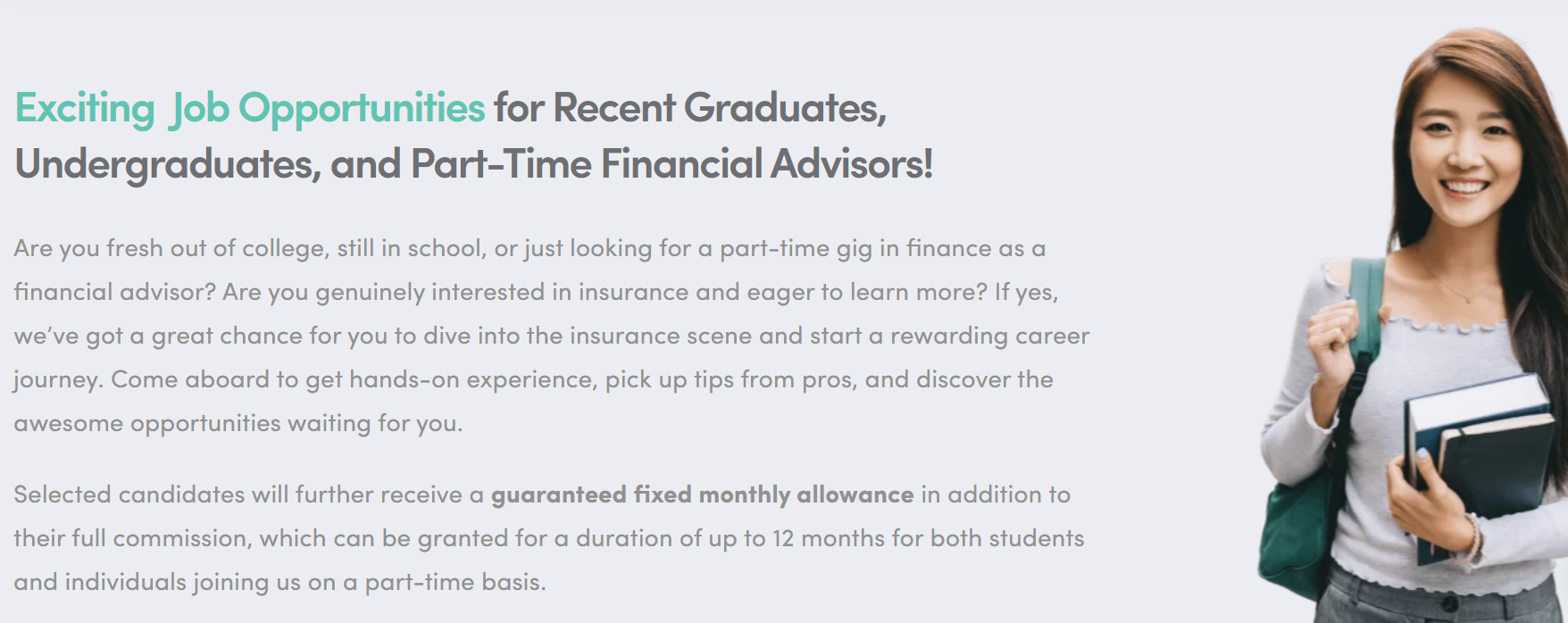Click the "12 months" duration text
The width and height of the screenshot is (1568, 623).
coord(828,539)
